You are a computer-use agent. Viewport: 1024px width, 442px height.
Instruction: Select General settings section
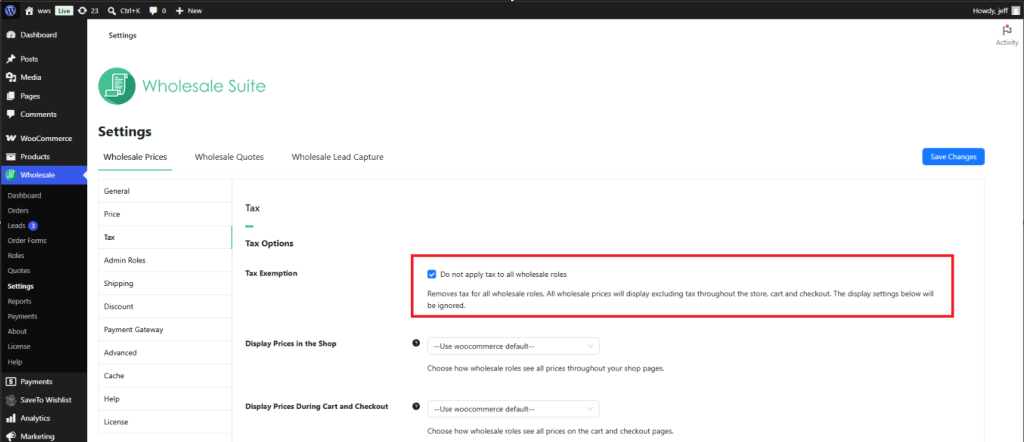(x=165, y=191)
